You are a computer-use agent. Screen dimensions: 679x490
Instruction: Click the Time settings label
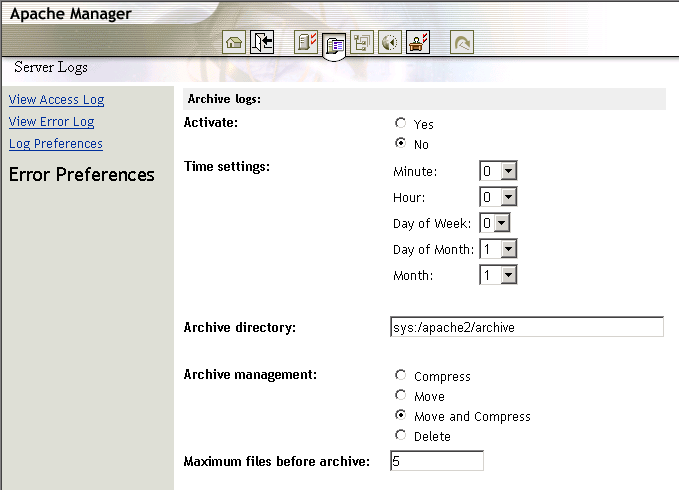(226, 167)
